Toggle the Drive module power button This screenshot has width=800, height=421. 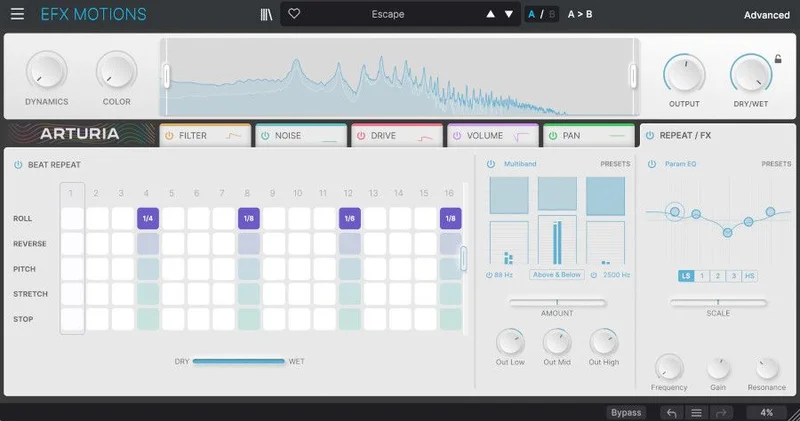[361, 136]
